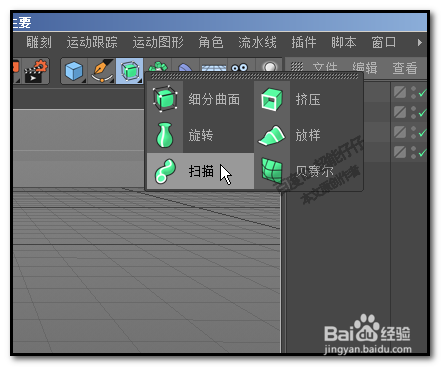Toggle fourth object's visibility dots

click(413, 152)
